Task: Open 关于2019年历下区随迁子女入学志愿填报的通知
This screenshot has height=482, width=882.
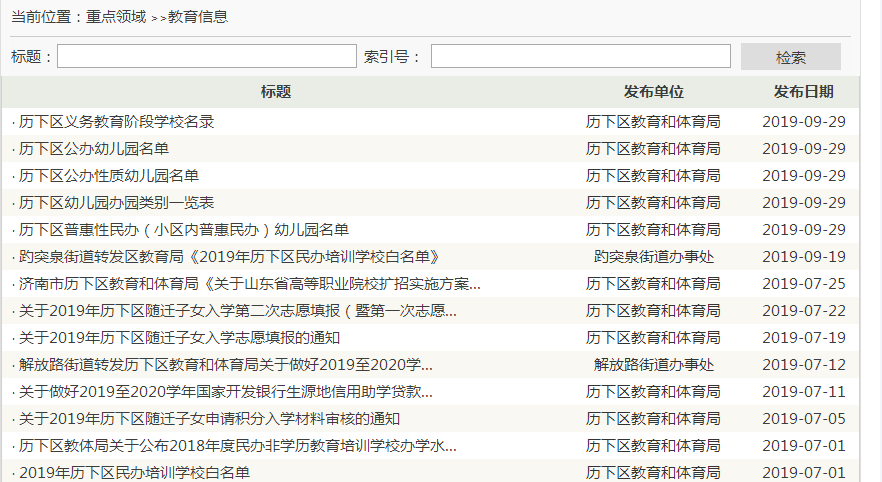Action: (179, 337)
